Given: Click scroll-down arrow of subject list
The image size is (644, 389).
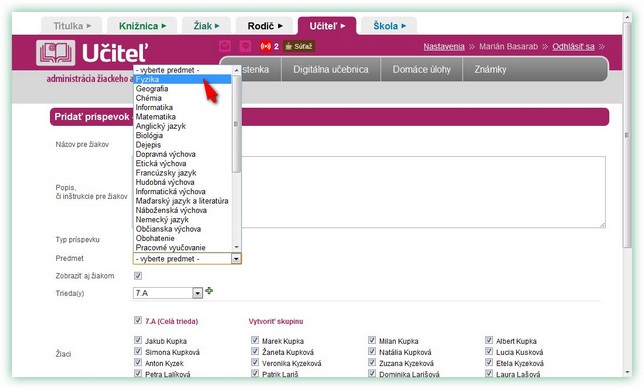Looking at the screenshot, I should point(236,247).
